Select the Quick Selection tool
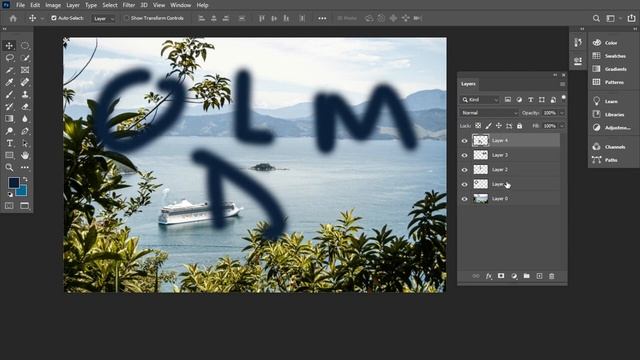The image size is (640, 360). point(25,58)
